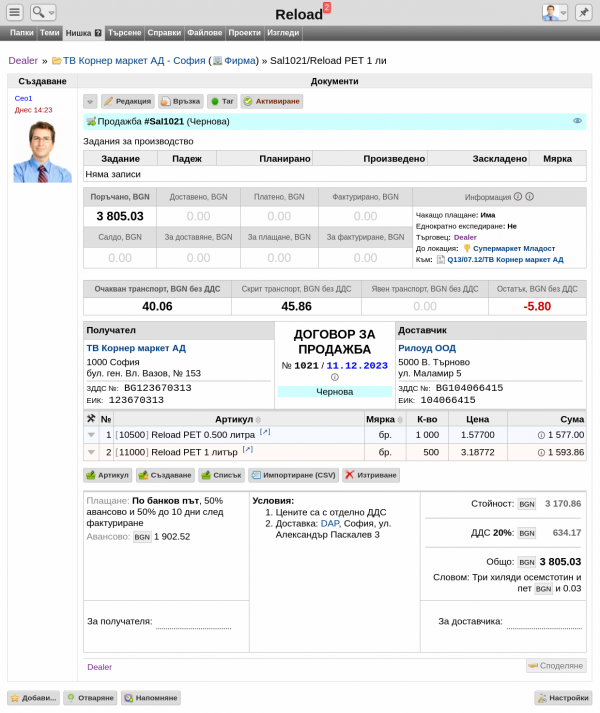Open the notification badge showing 2
This screenshot has height=713, width=600.
tap(327, 7)
